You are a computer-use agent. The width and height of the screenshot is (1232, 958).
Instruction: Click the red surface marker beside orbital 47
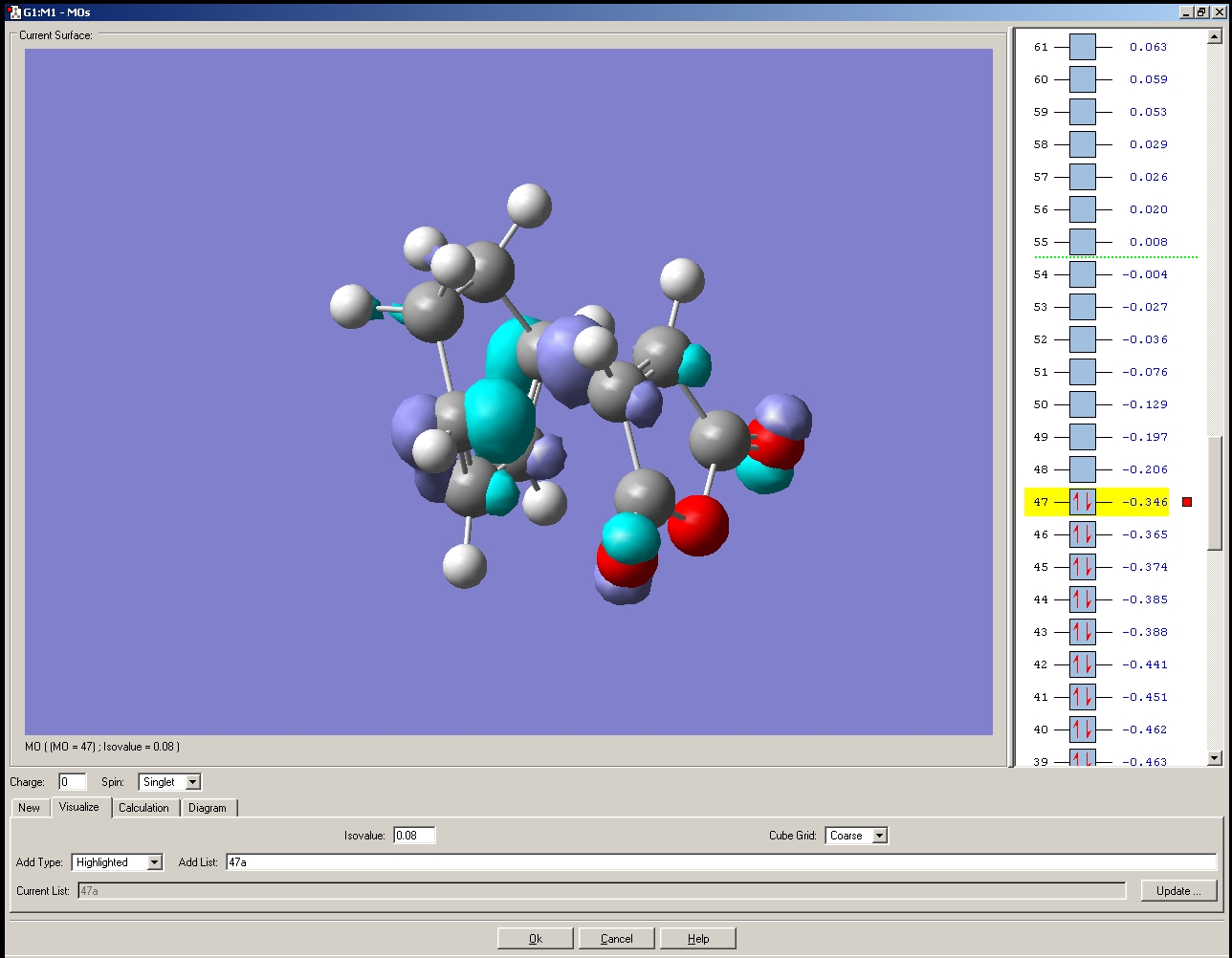tap(1187, 502)
